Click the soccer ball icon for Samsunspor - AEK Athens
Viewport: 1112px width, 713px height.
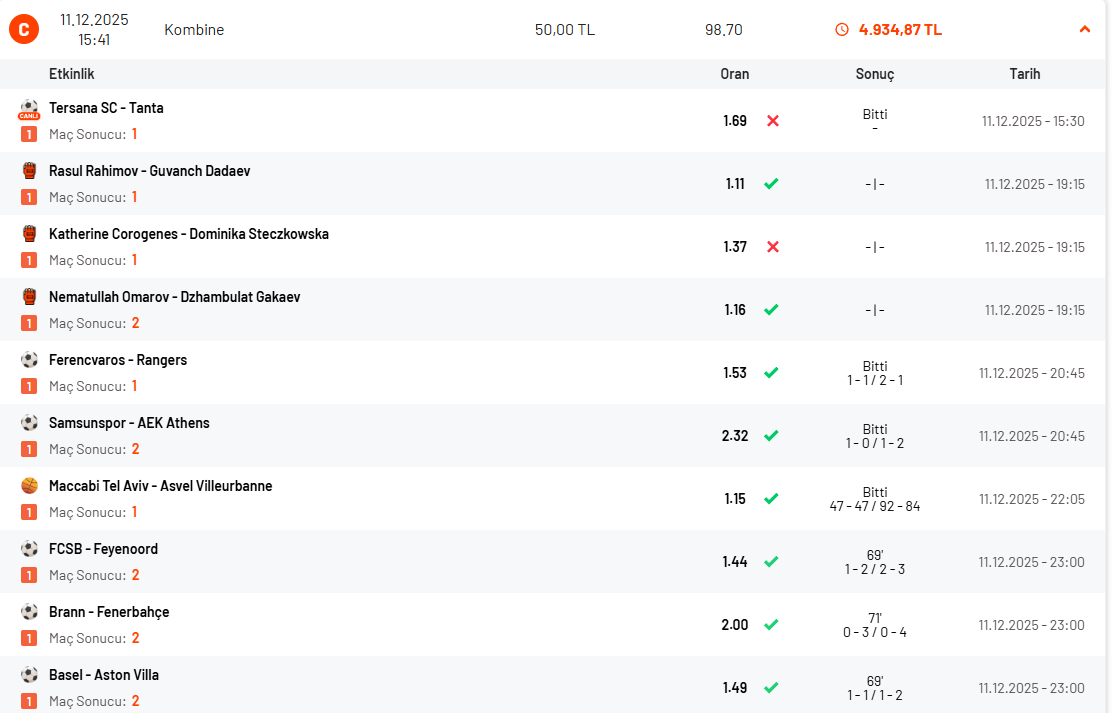tap(29, 423)
